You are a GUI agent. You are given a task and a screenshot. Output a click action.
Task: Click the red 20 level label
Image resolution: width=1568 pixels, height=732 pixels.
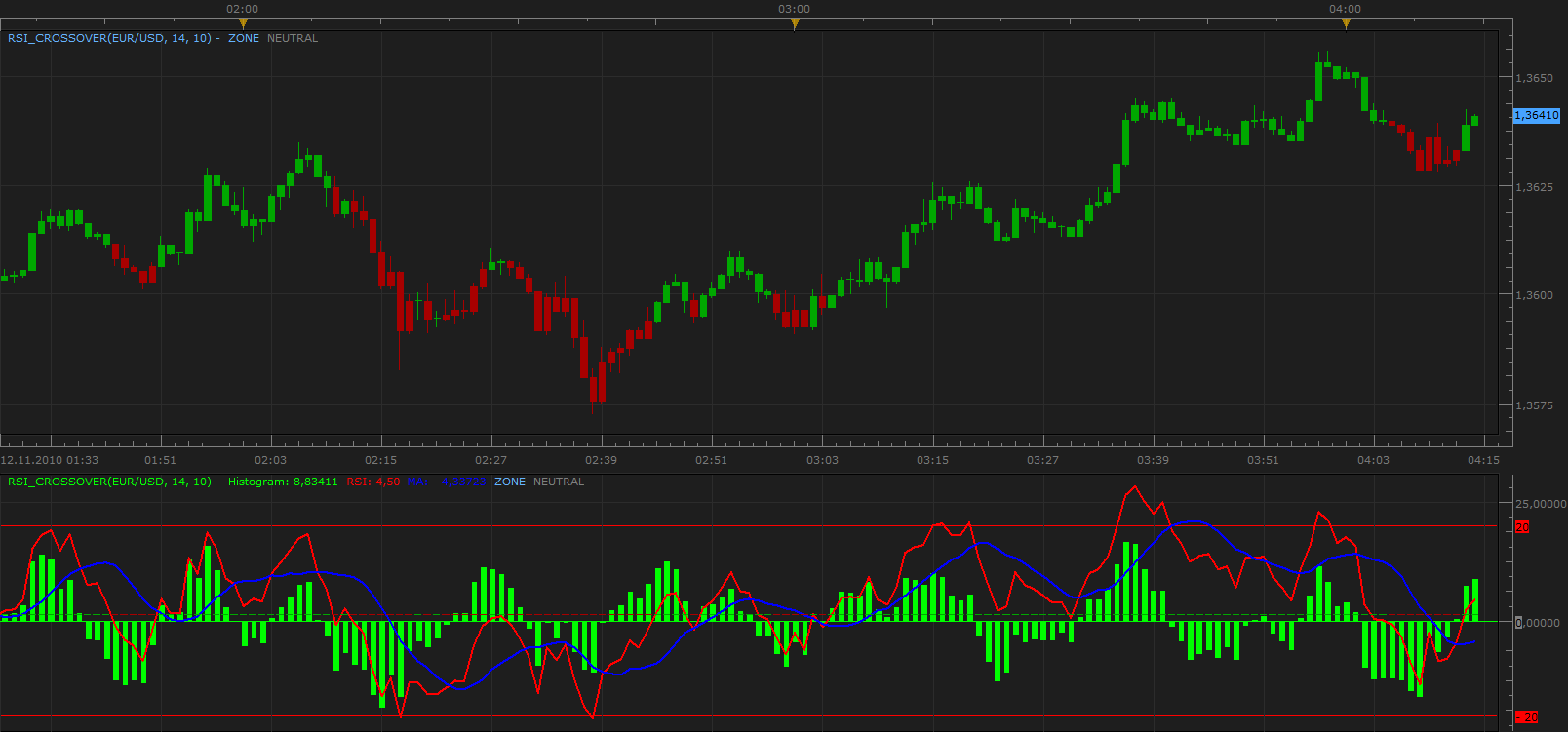[1521, 527]
